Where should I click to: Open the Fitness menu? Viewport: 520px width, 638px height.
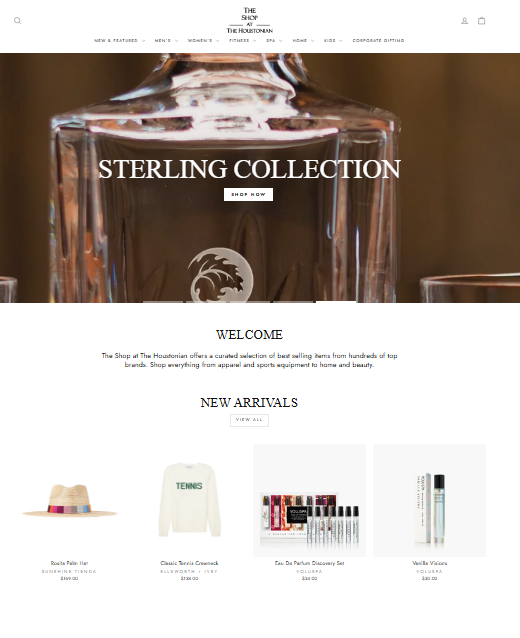coord(243,41)
